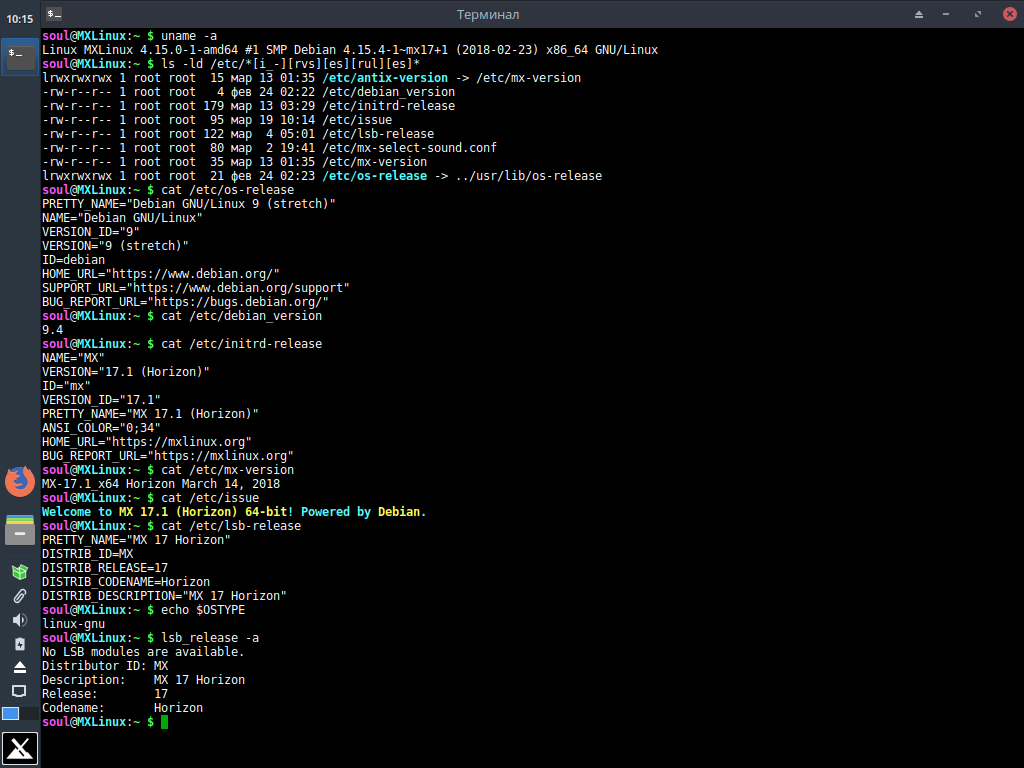Screen dimensions: 1024x768
Task: Open the battery power manager icon
Action: 20,644
